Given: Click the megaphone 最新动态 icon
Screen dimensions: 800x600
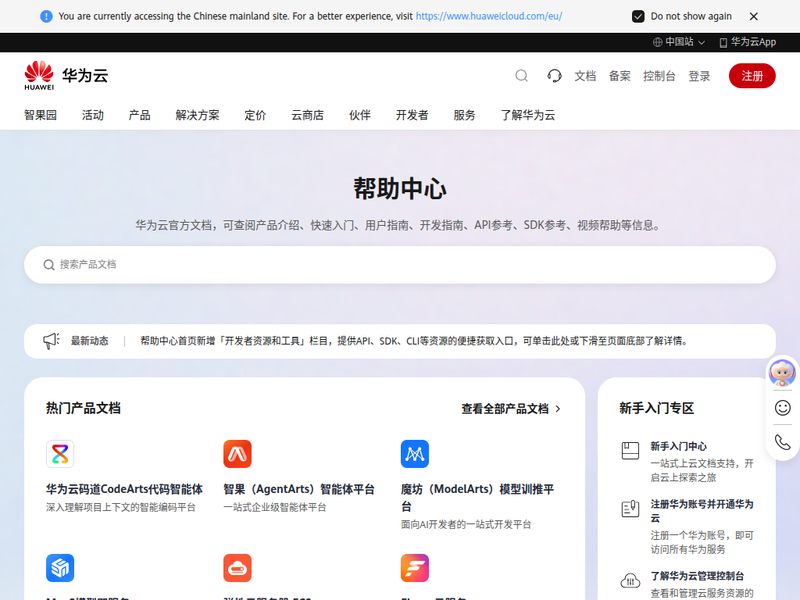Looking at the screenshot, I should point(51,341).
